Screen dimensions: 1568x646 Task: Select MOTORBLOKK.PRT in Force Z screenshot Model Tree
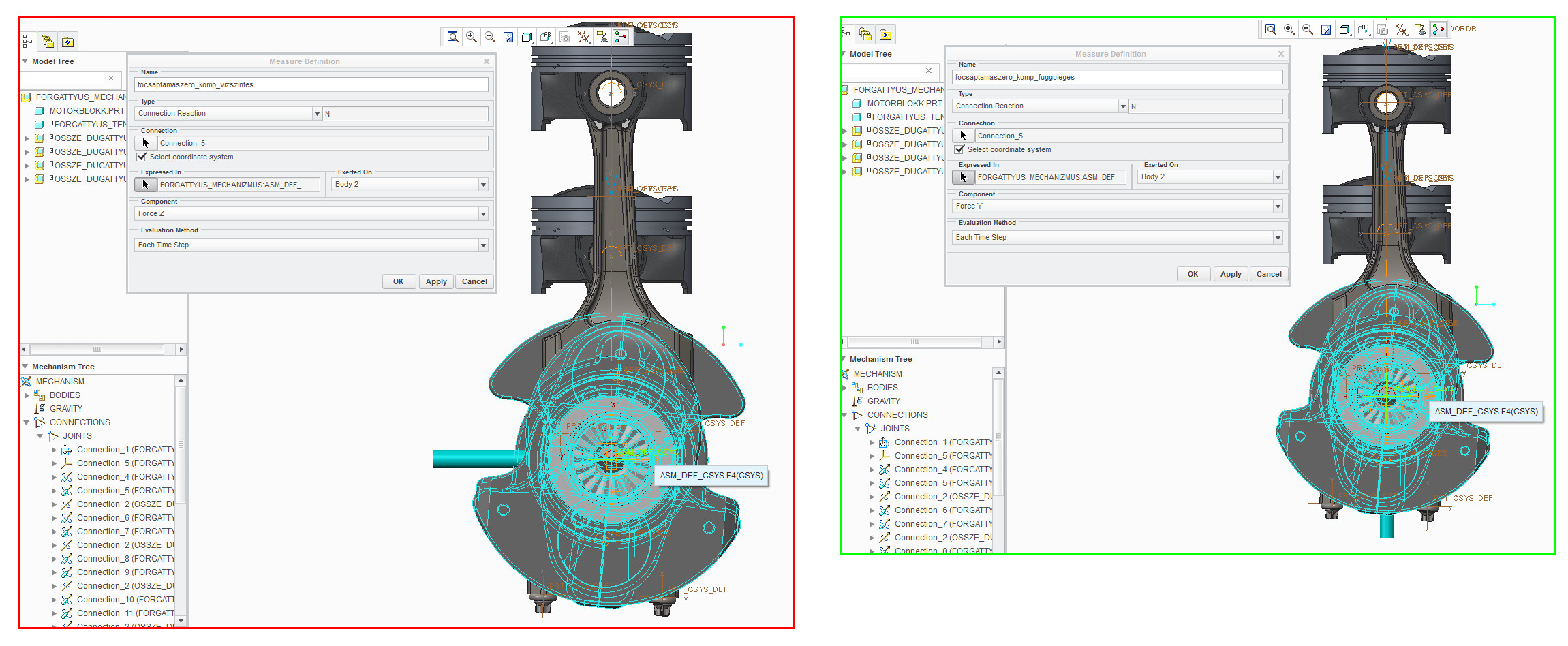click(x=87, y=111)
